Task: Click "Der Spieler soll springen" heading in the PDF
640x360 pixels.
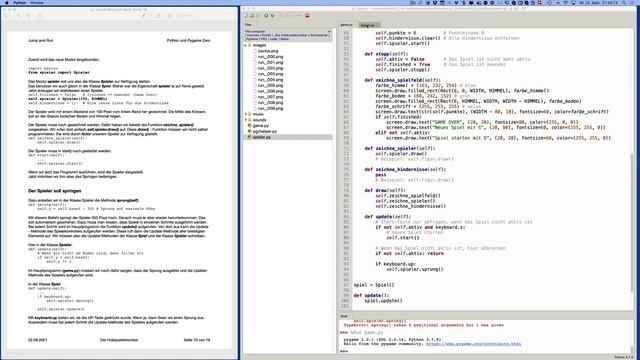Action: (55, 191)
